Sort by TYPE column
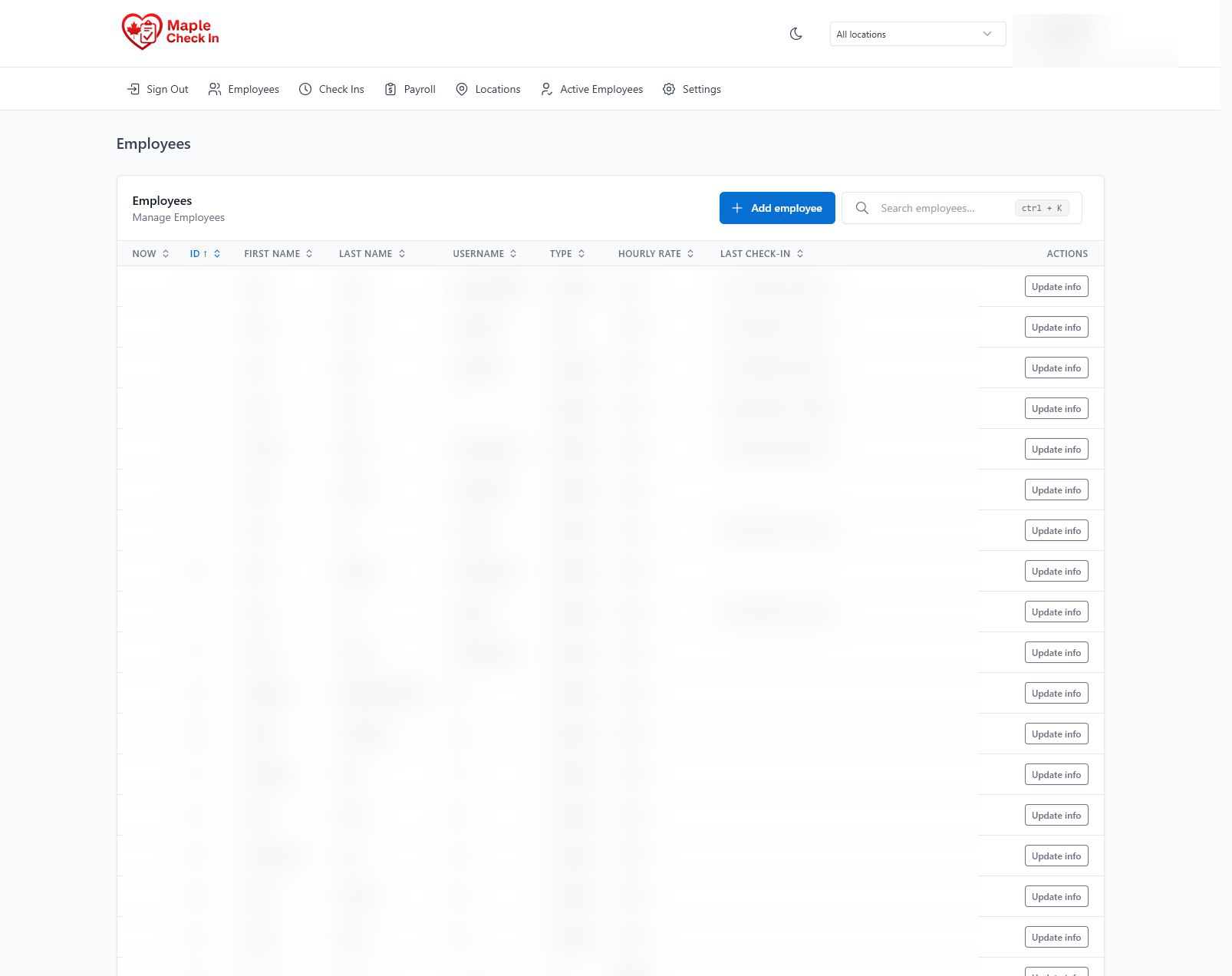 (567, 253)
